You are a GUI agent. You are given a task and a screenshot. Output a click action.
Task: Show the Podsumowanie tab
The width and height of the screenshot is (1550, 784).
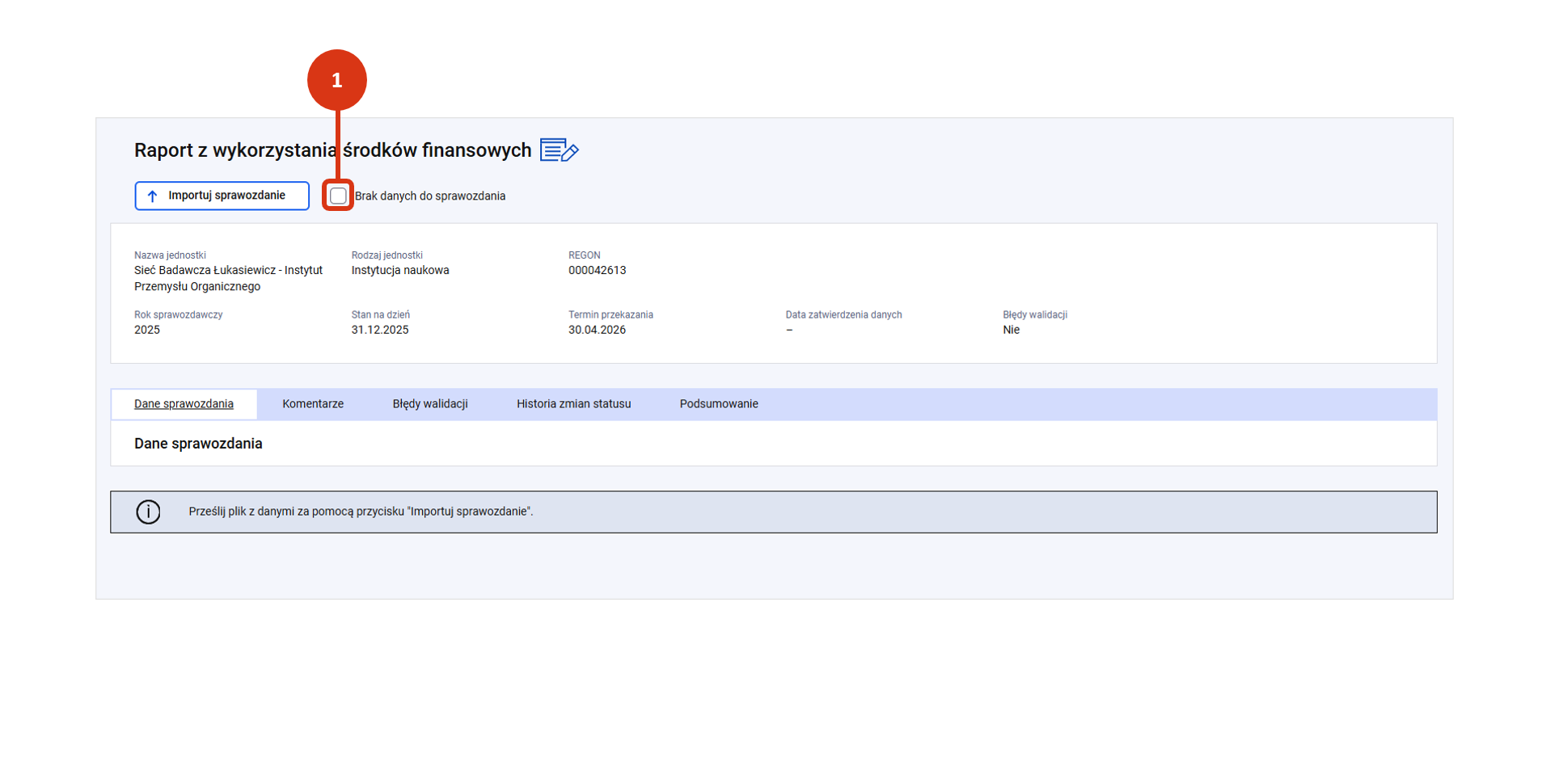point(718,404)
